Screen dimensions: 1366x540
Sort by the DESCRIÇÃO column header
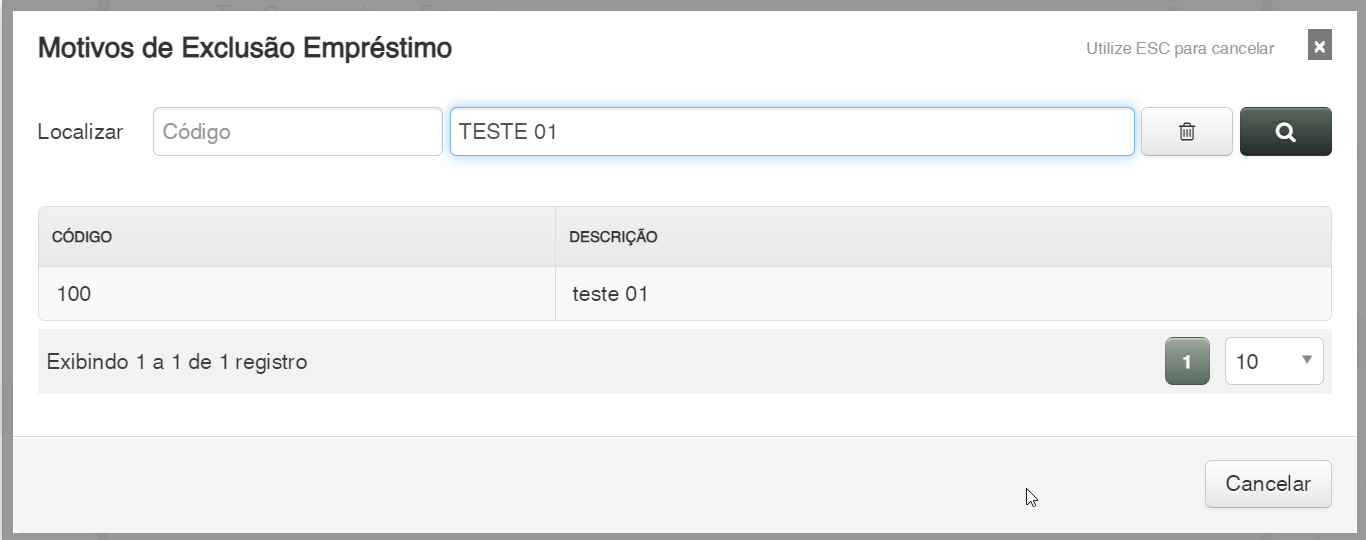613,237
